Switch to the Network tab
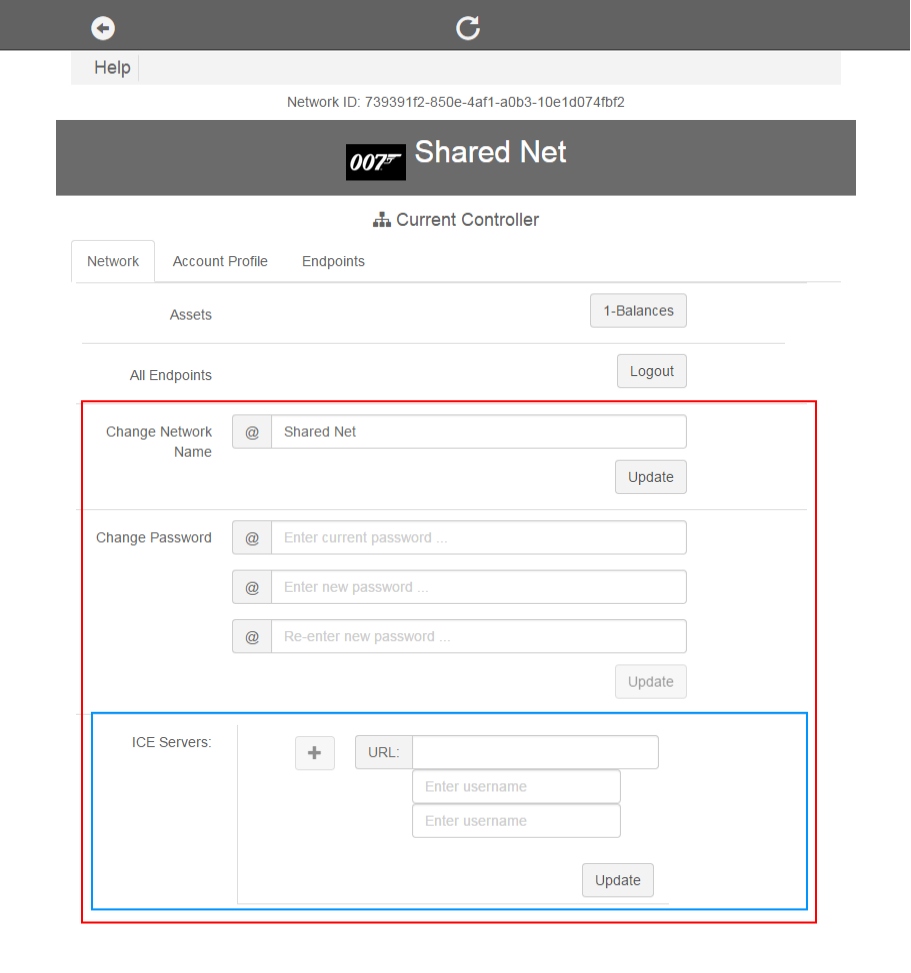911x973 pixels. [x=113, y=261]
